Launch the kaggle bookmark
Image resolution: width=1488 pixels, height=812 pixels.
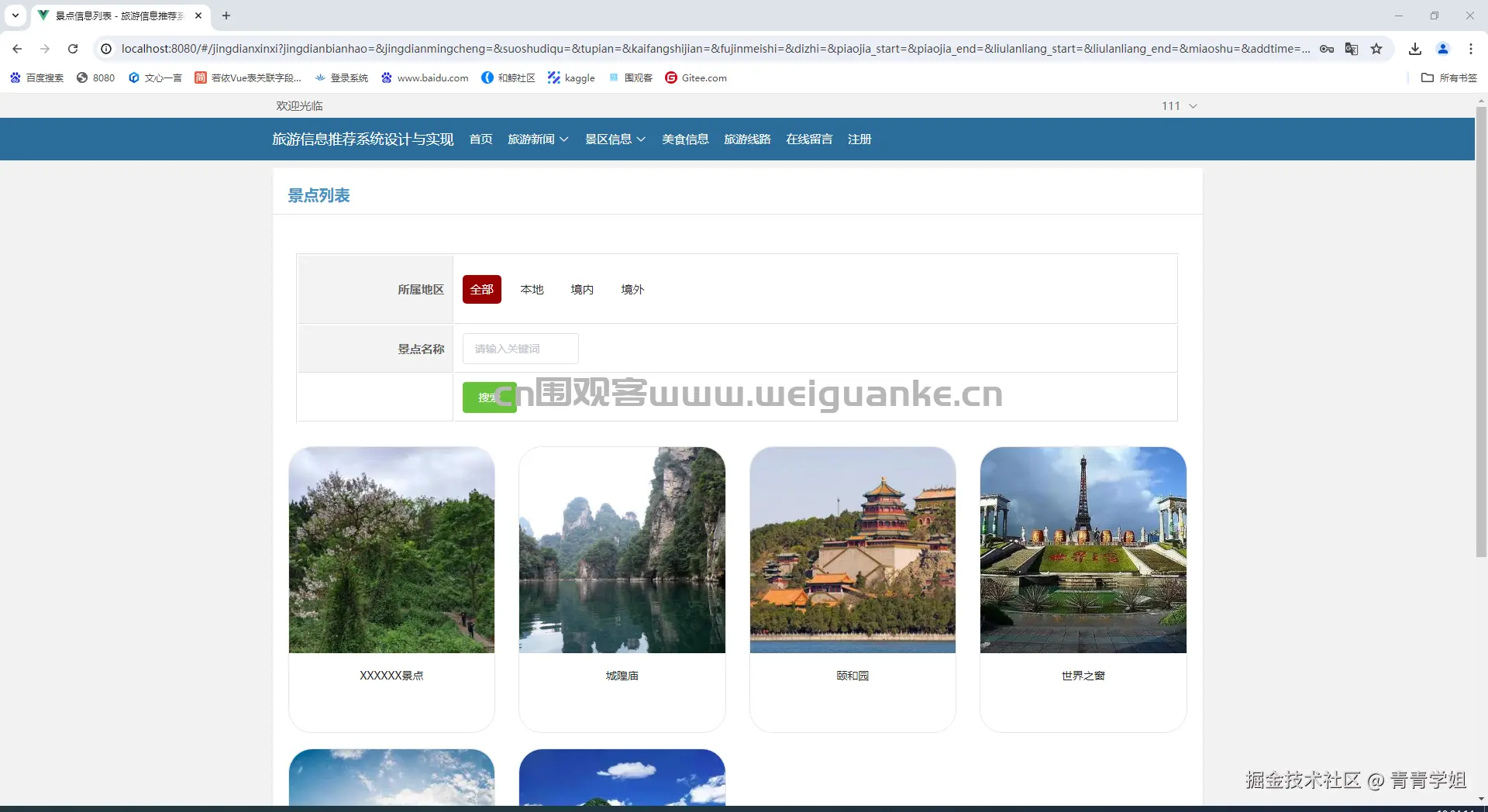pos(571,77)
